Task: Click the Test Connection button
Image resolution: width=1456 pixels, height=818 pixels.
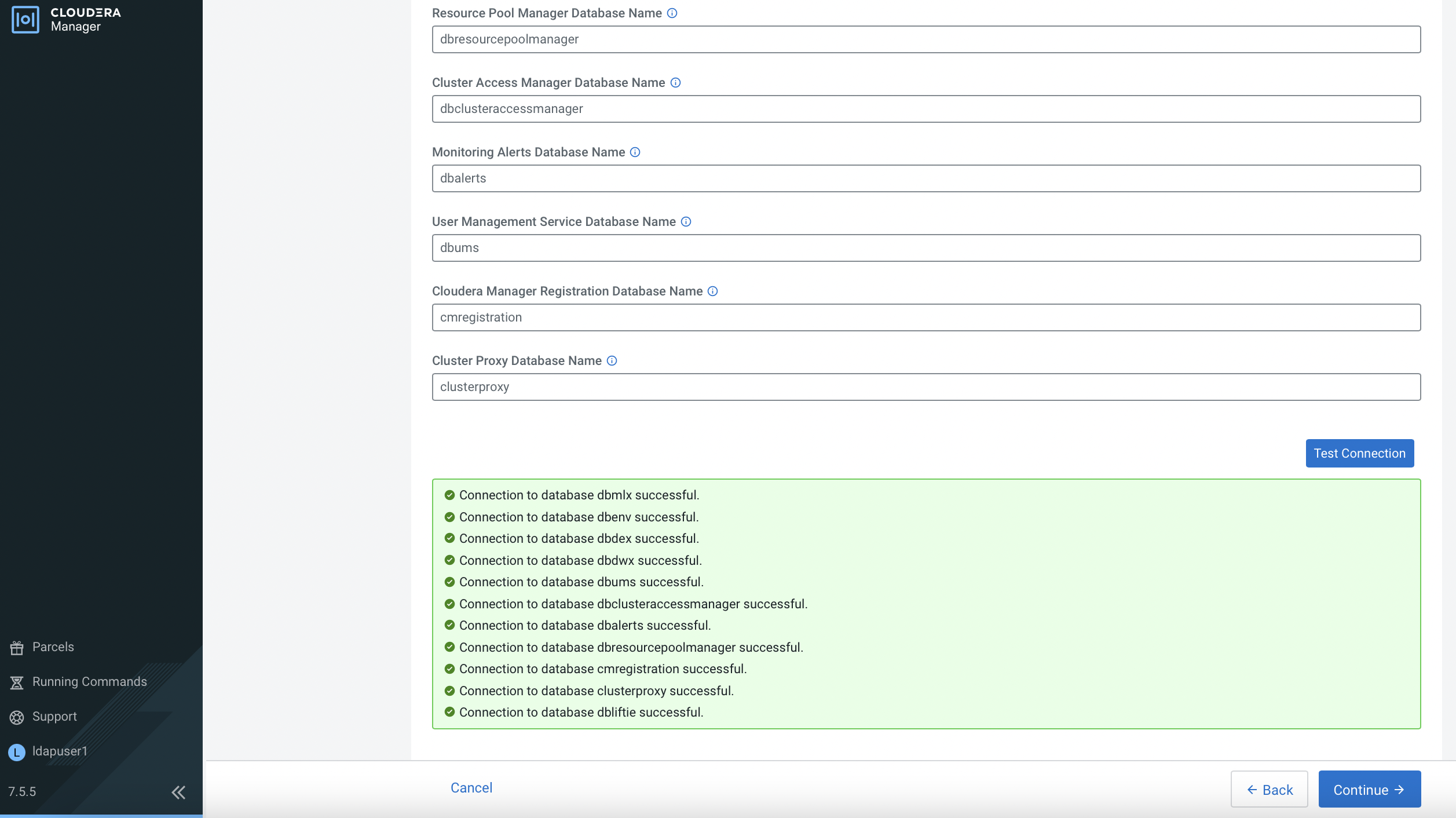Action: (x=1359, y=453)
